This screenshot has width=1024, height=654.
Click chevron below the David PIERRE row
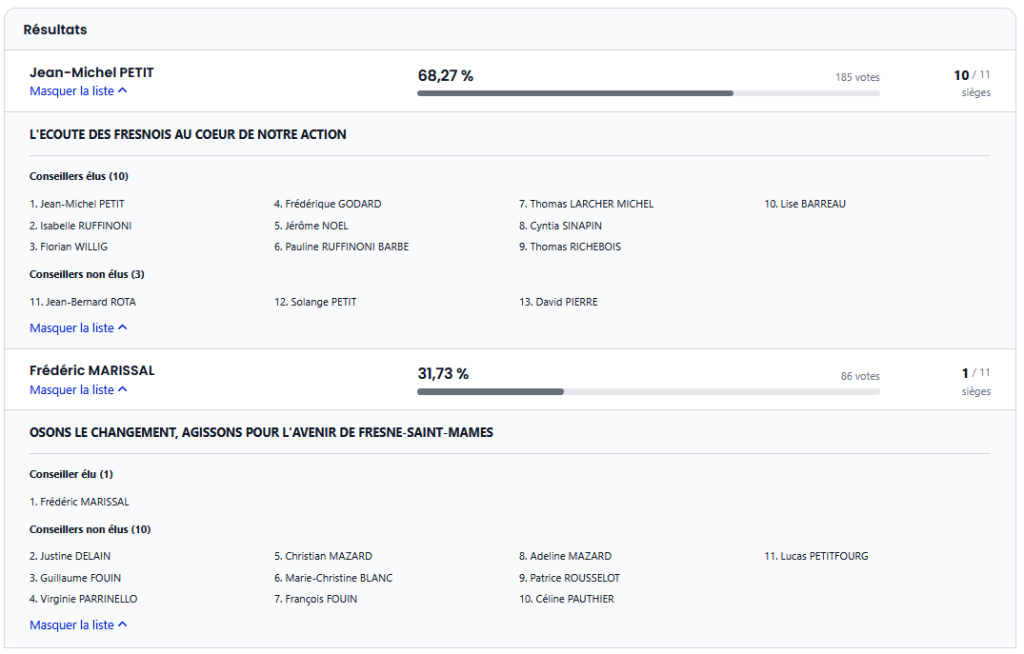(x=122, y=328)
